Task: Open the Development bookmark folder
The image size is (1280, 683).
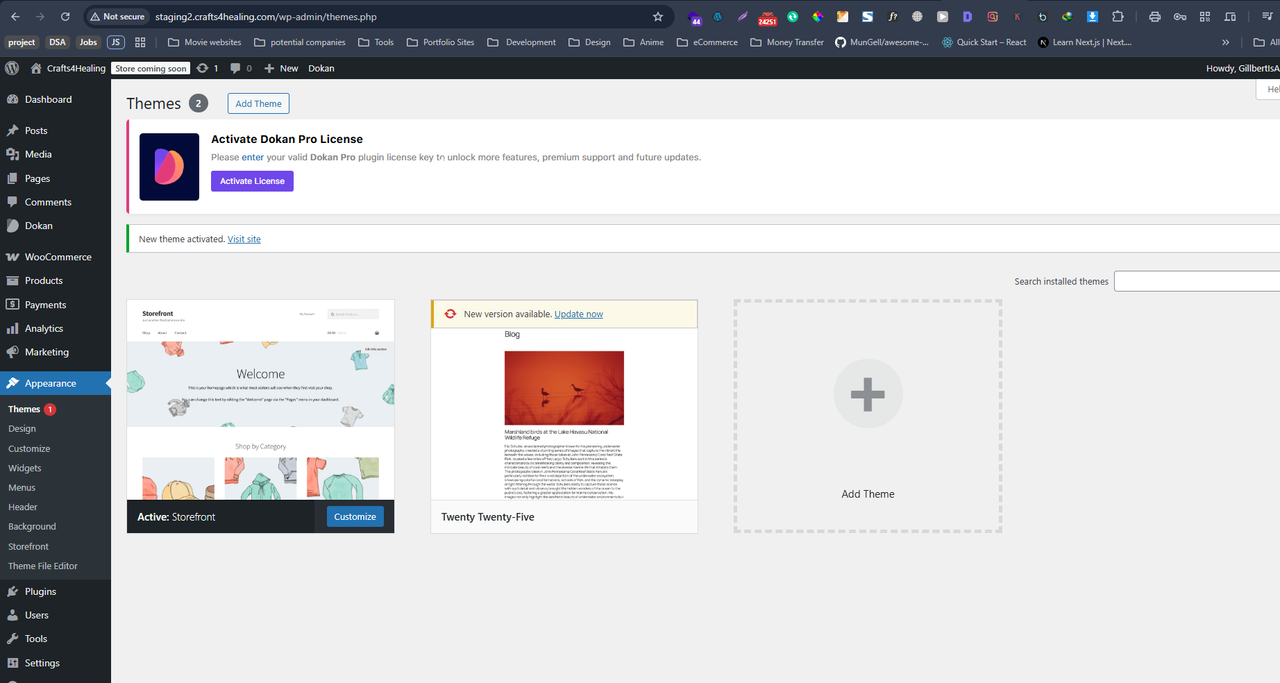Action: coord(522,42)
